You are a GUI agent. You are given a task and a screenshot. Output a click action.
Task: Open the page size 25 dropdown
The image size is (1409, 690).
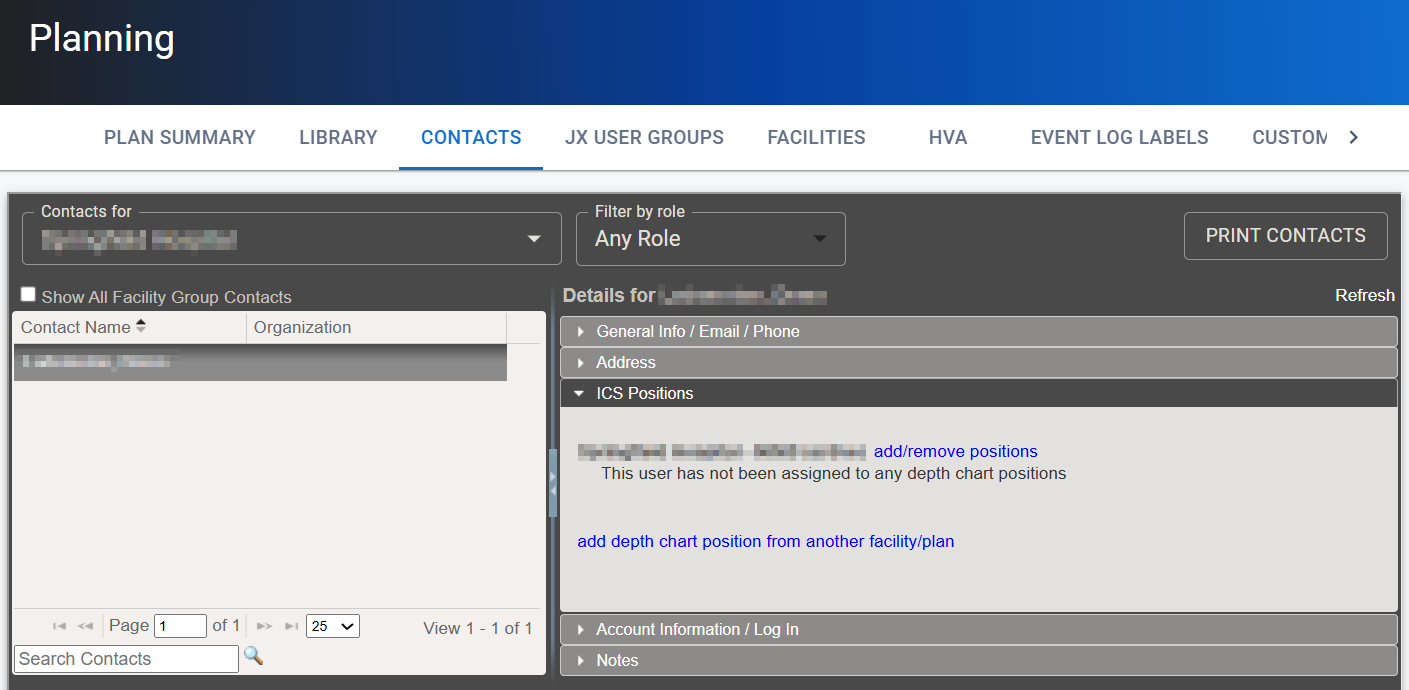(332, 625)
